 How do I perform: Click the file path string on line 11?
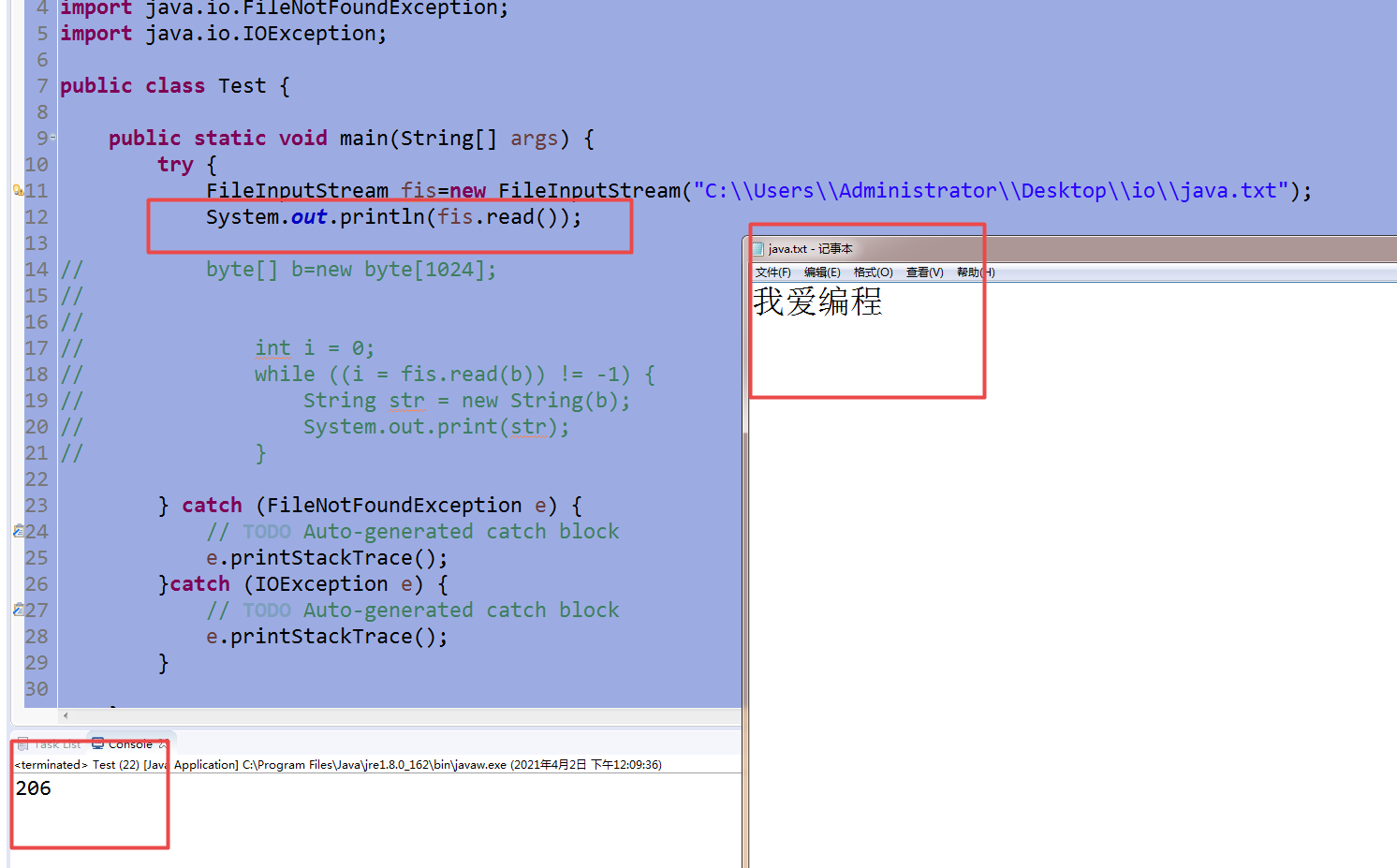point(991,191)
